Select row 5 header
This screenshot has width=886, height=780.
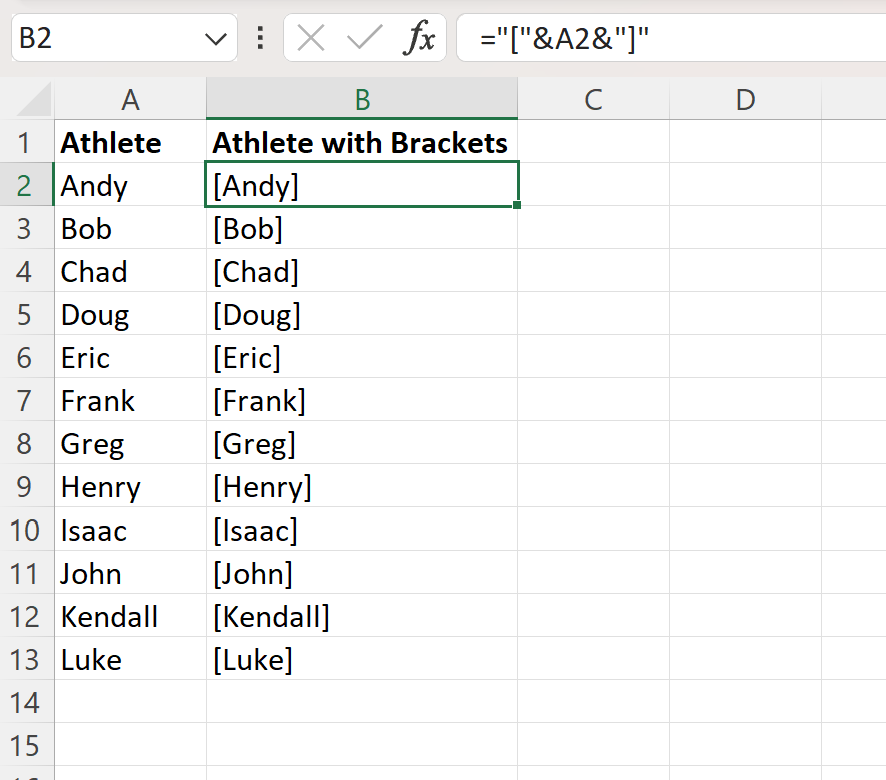[26, 314]
